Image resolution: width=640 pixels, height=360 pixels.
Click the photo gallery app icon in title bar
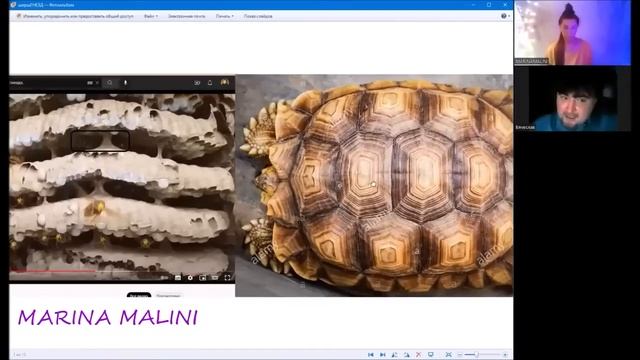13,5
